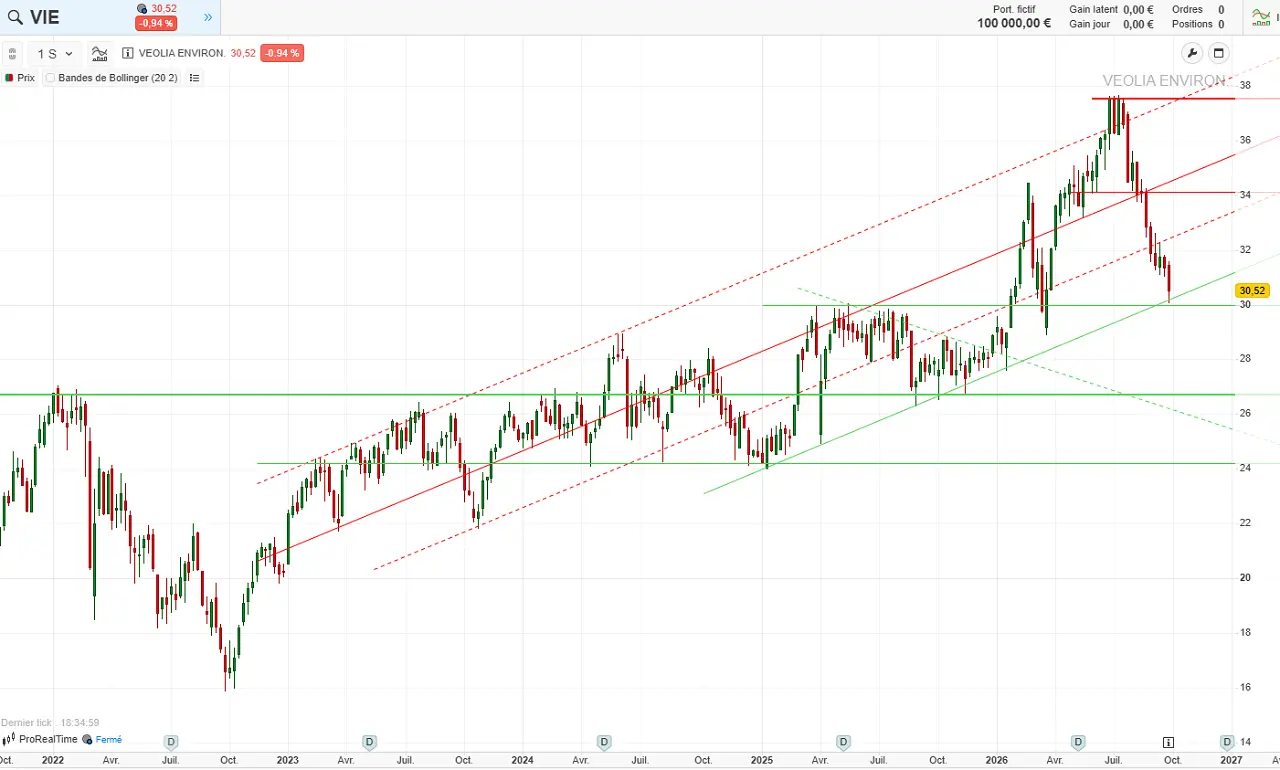Screen dimensions: 1280x770
Task: Click the dividend D marker near Avr. 2025
Action: tap(843, 742)
